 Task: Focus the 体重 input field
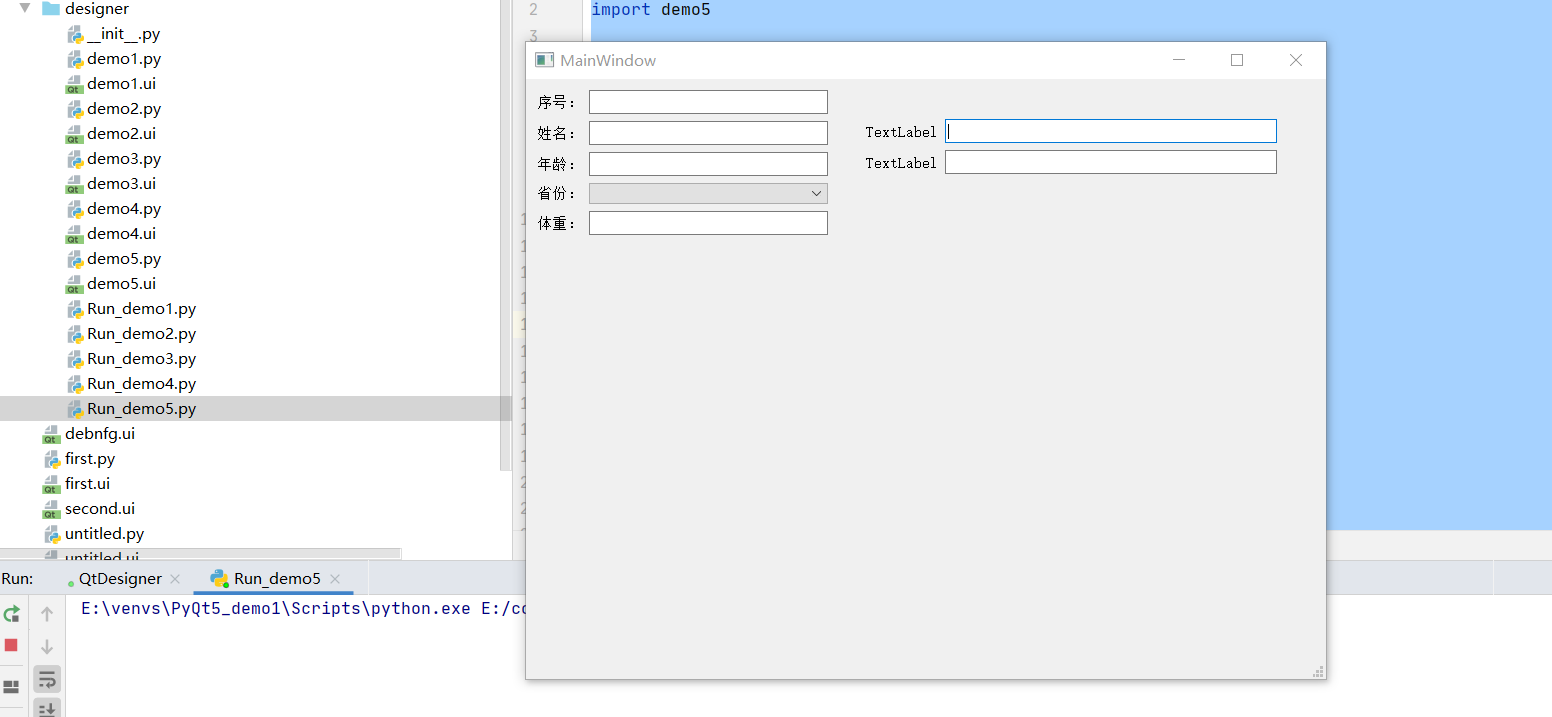(708, 223)
